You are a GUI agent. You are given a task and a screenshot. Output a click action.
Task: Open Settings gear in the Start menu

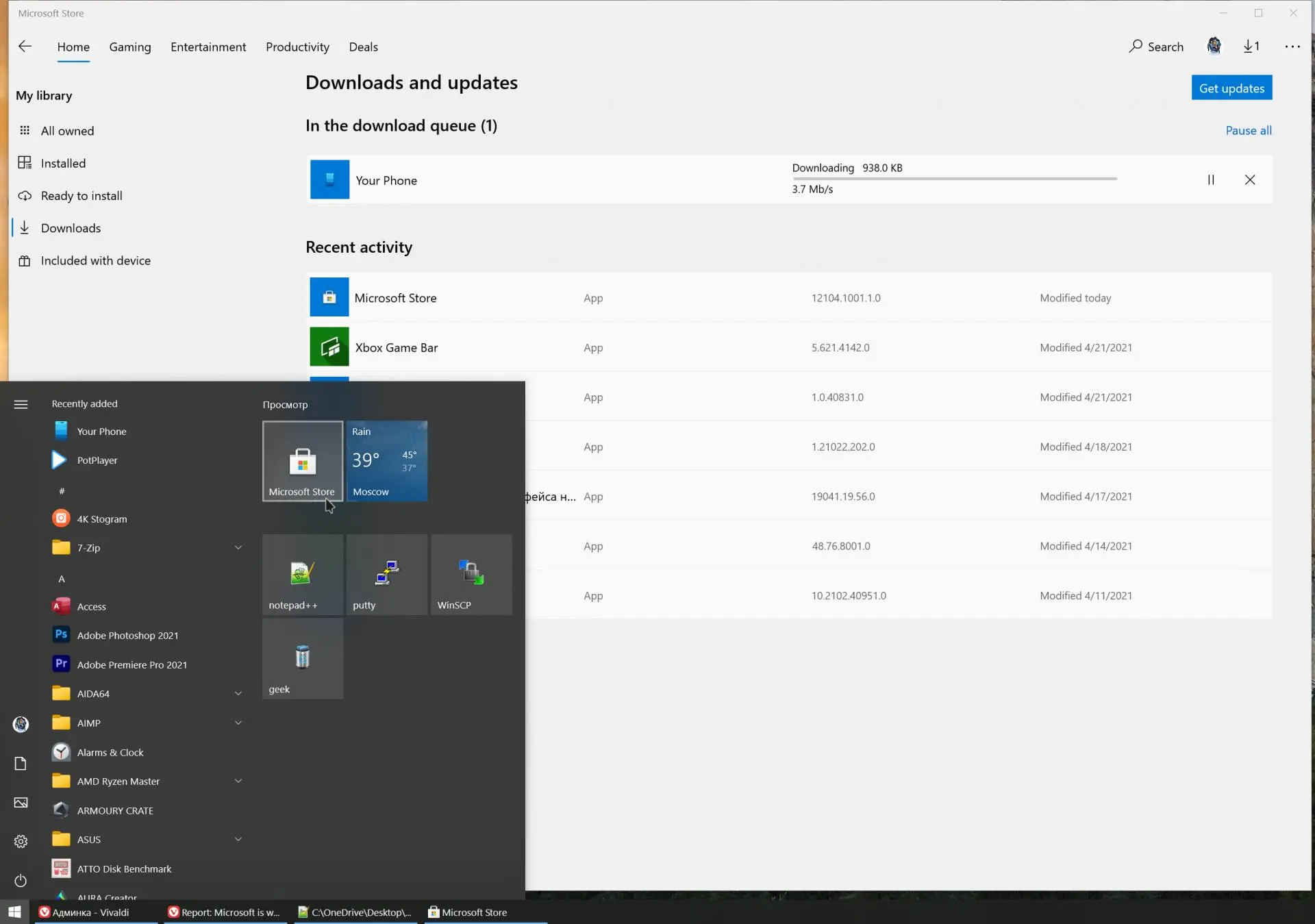tap(21, 841)
